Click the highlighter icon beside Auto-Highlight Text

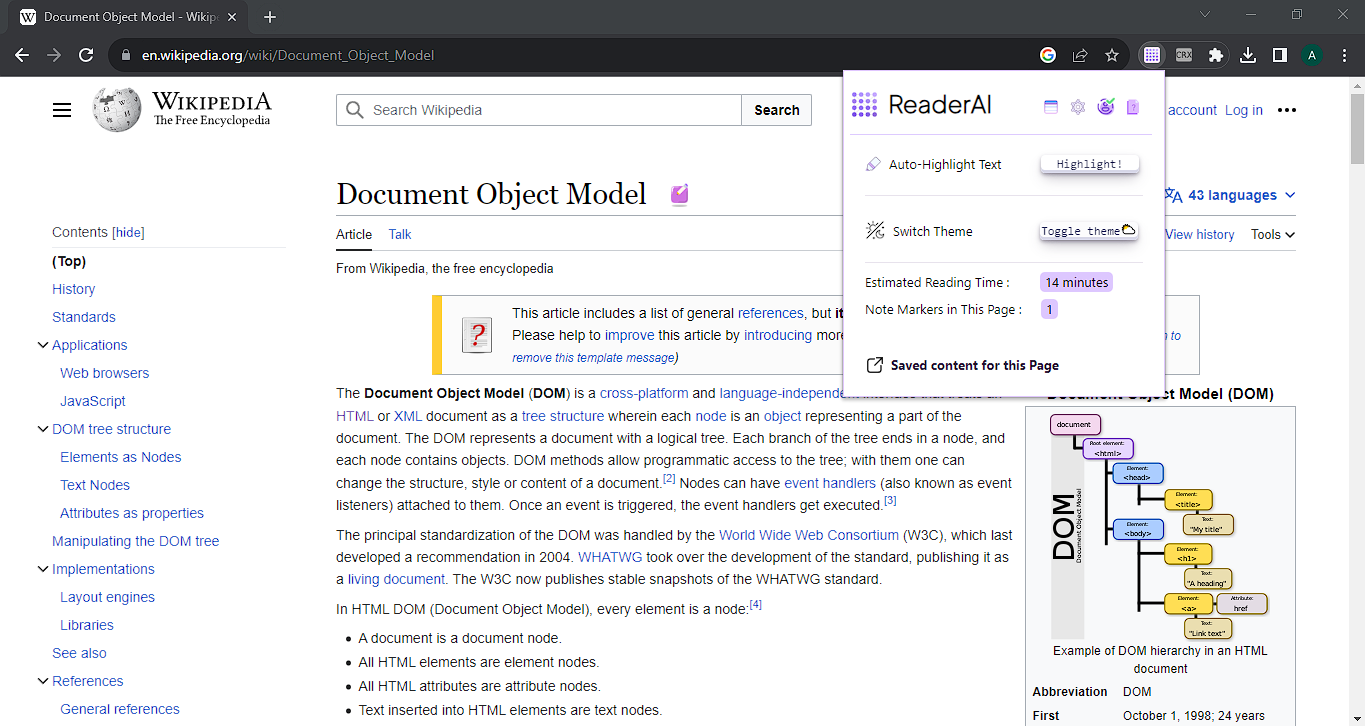[x=873, y=164]
